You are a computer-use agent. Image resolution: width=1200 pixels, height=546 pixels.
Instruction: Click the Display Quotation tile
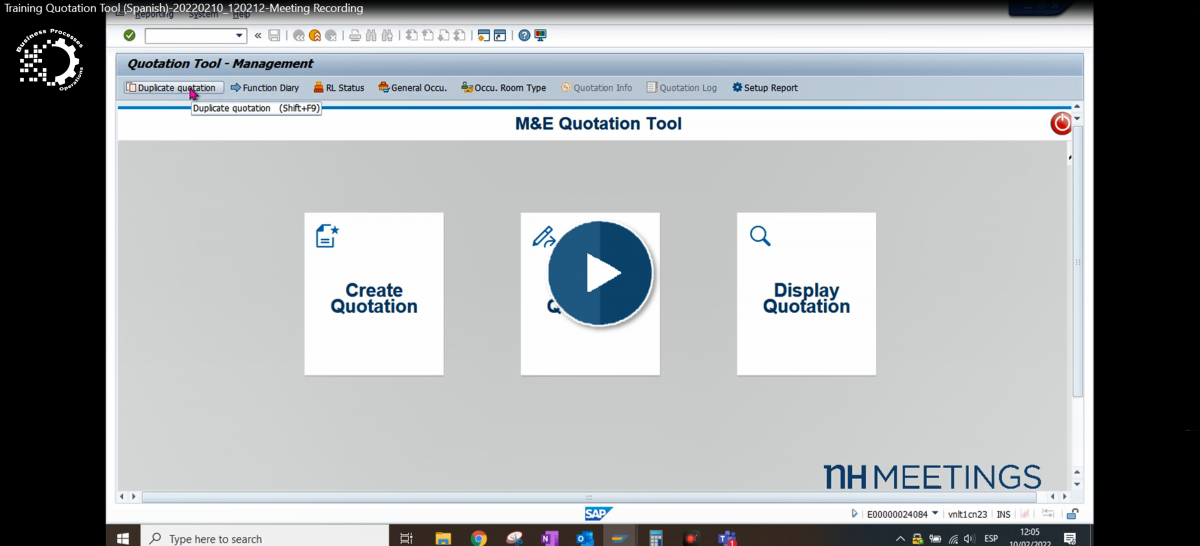click(x=806, y=294)
